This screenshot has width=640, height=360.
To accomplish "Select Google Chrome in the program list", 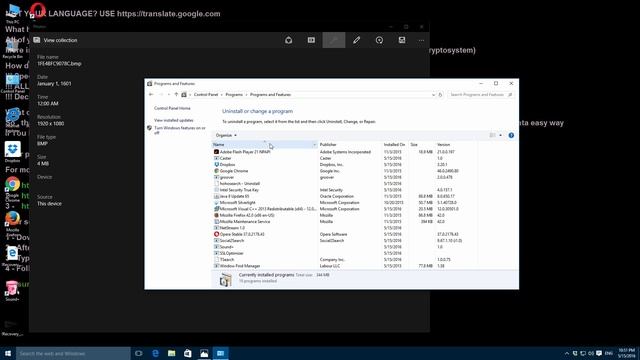I will point(345,171).
